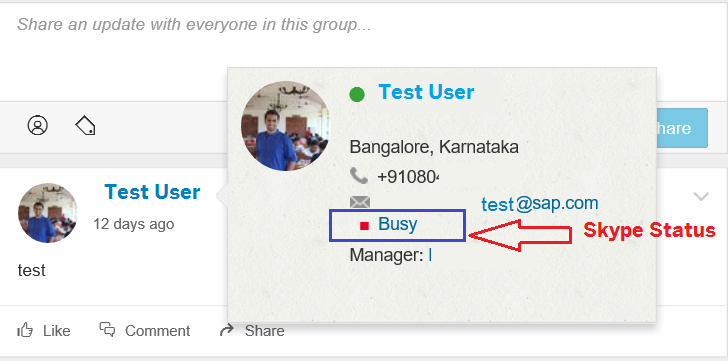This screenshot has height=361, width=728.
Task: Click the tag icon below the update box
Action: pyautogui.click(x=85, y=126)
